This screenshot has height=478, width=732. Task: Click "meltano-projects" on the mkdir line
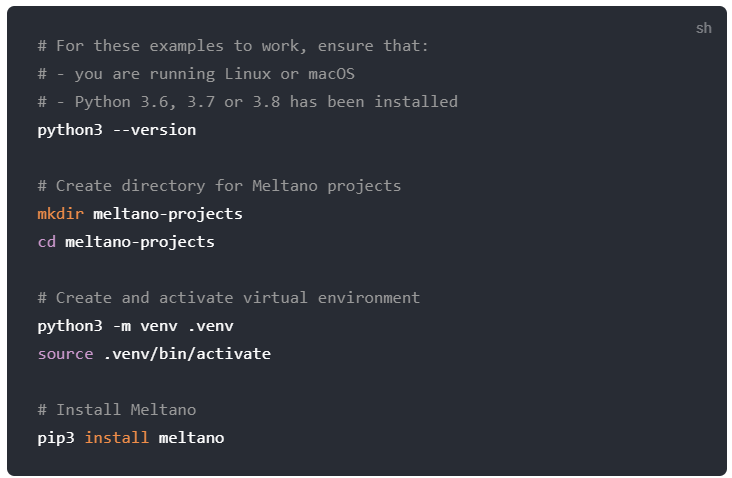tap(168, 214)
